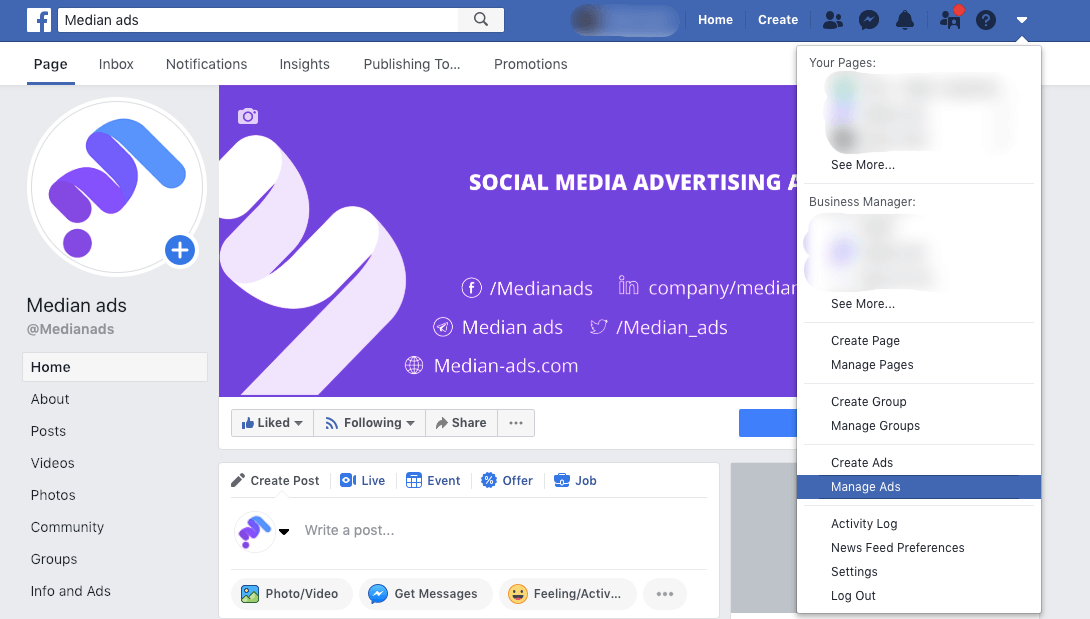Open the Quick Help question mark icon

(986, 20)
